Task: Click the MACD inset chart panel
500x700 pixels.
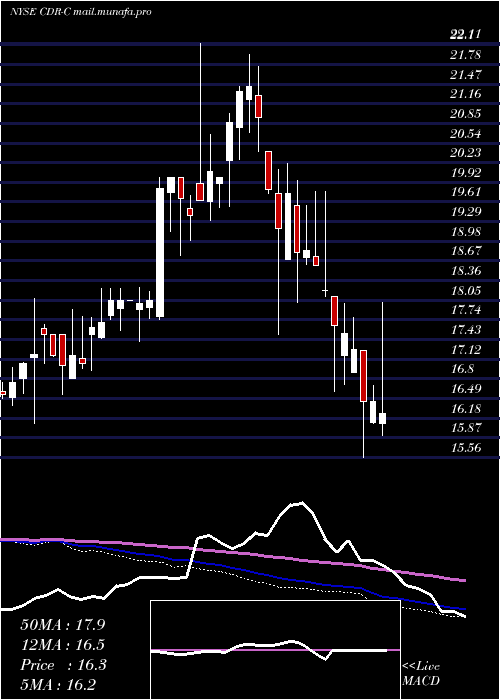Action: pos(275,650)
